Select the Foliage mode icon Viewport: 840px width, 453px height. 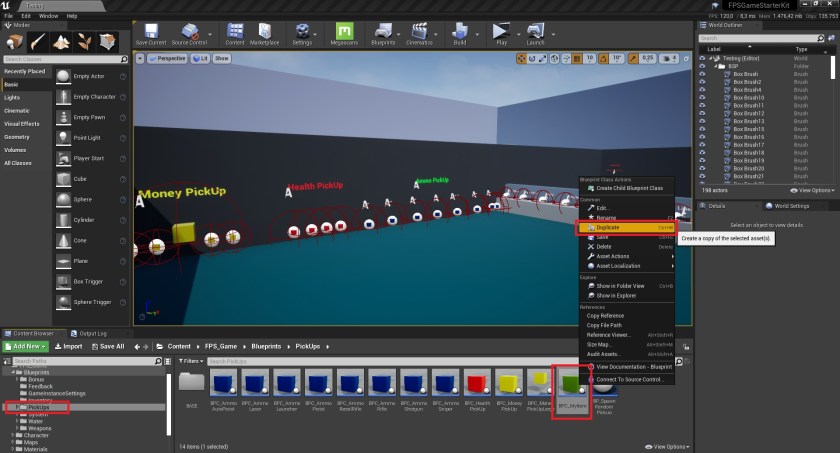(x=87, y=42)
